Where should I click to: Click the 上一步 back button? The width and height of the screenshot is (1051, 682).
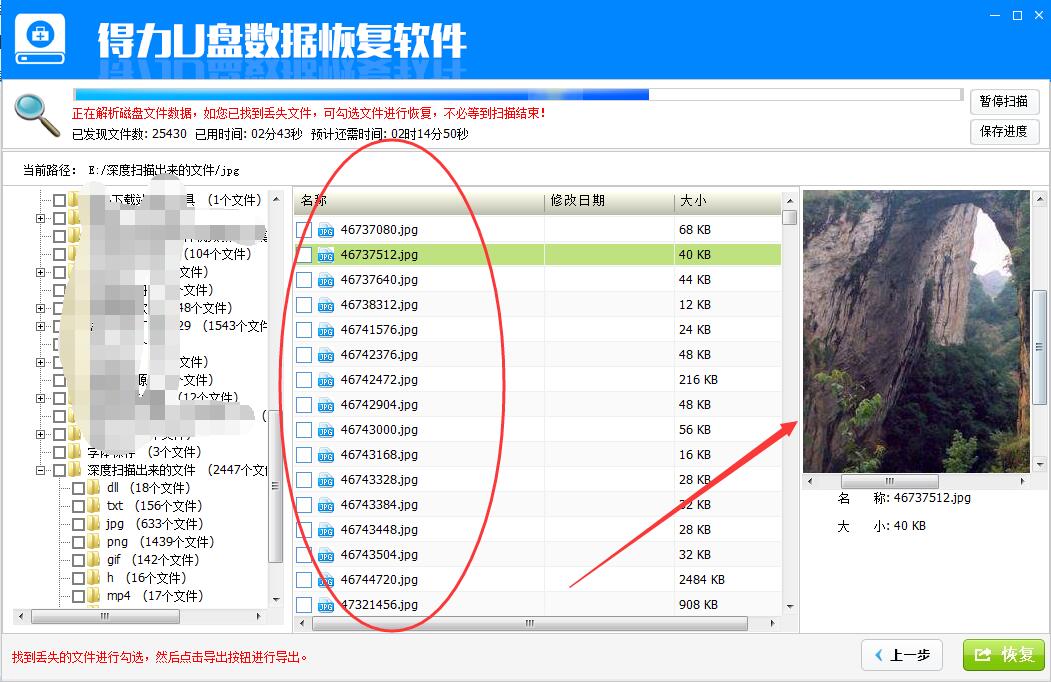902,655
